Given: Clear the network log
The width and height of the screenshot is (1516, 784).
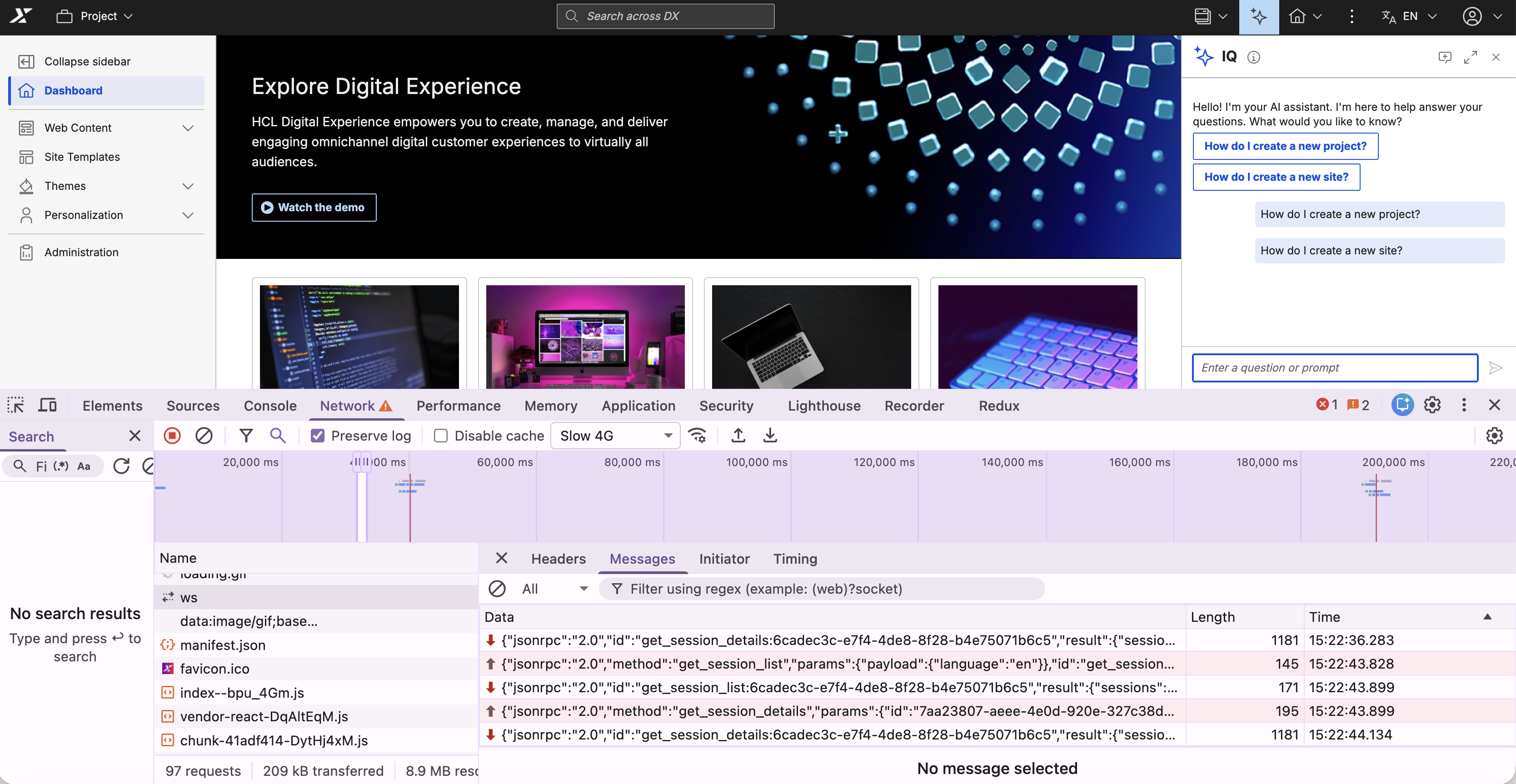Looking at the screenshot, I should pyautogui.click(x=204, y=435).
